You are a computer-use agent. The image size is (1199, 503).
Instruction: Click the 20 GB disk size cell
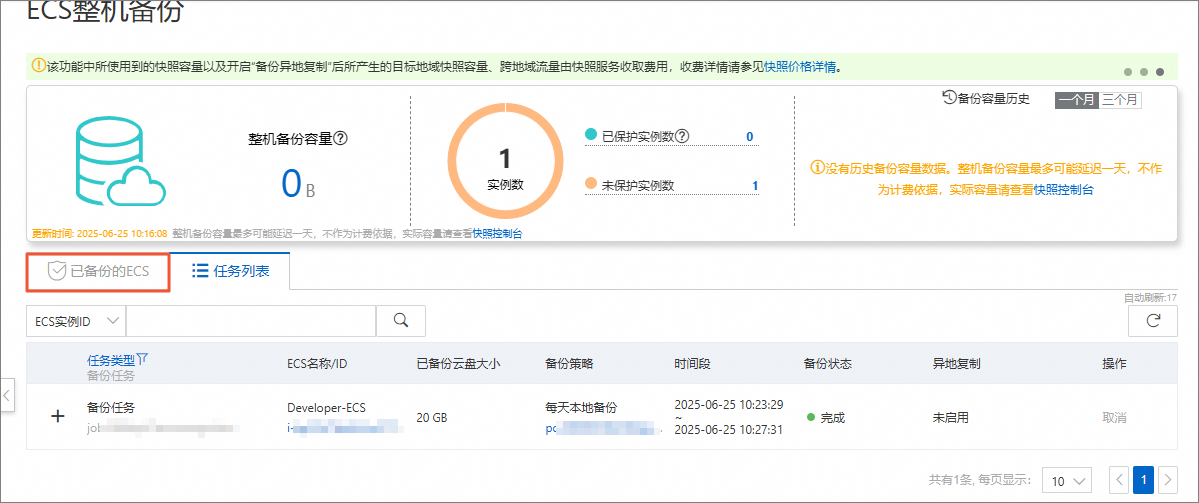pyautogui.click(x=431, y=418)
